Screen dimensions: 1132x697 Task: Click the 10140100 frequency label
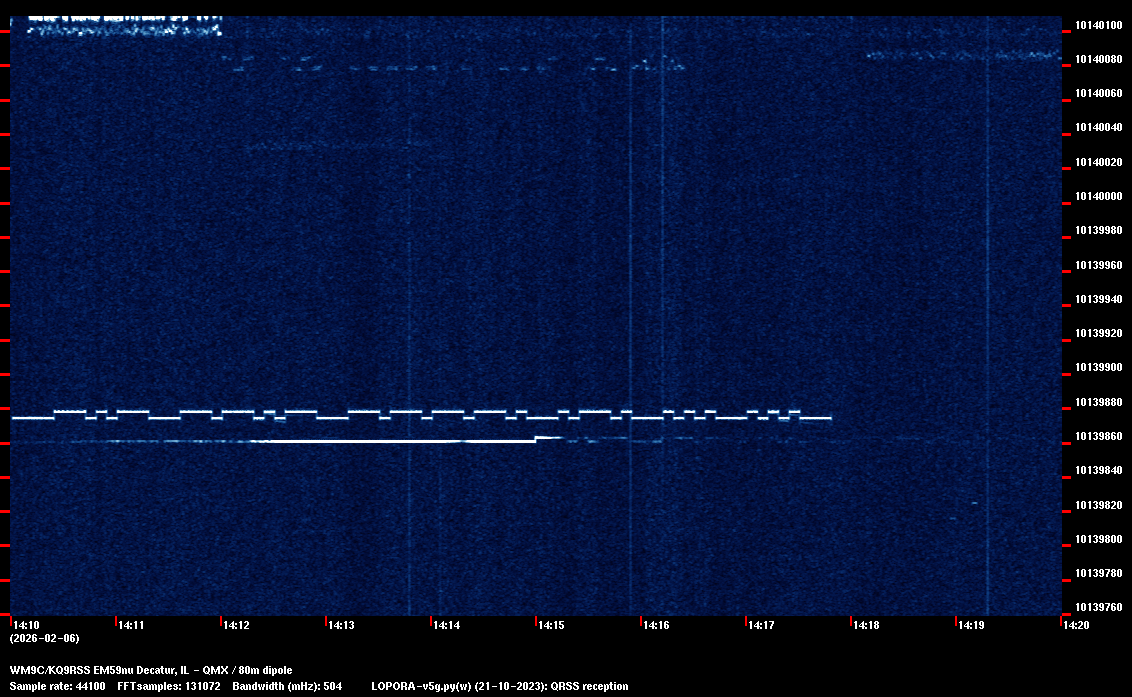point(1097,25)
